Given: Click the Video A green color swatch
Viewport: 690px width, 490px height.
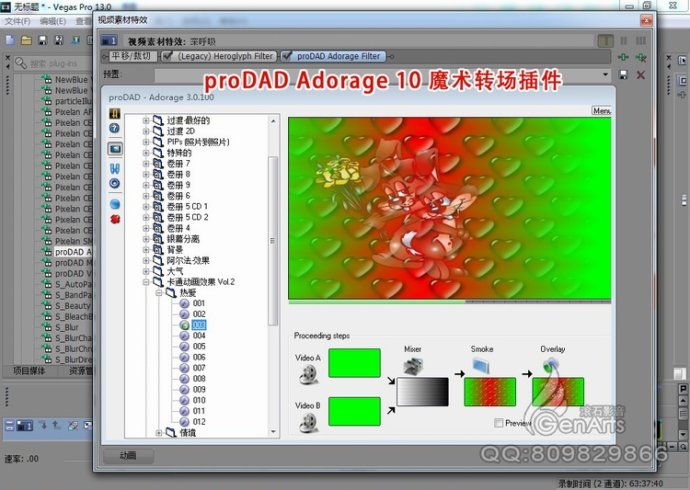Looking at the screenshot, I should [x=354, y=363].
